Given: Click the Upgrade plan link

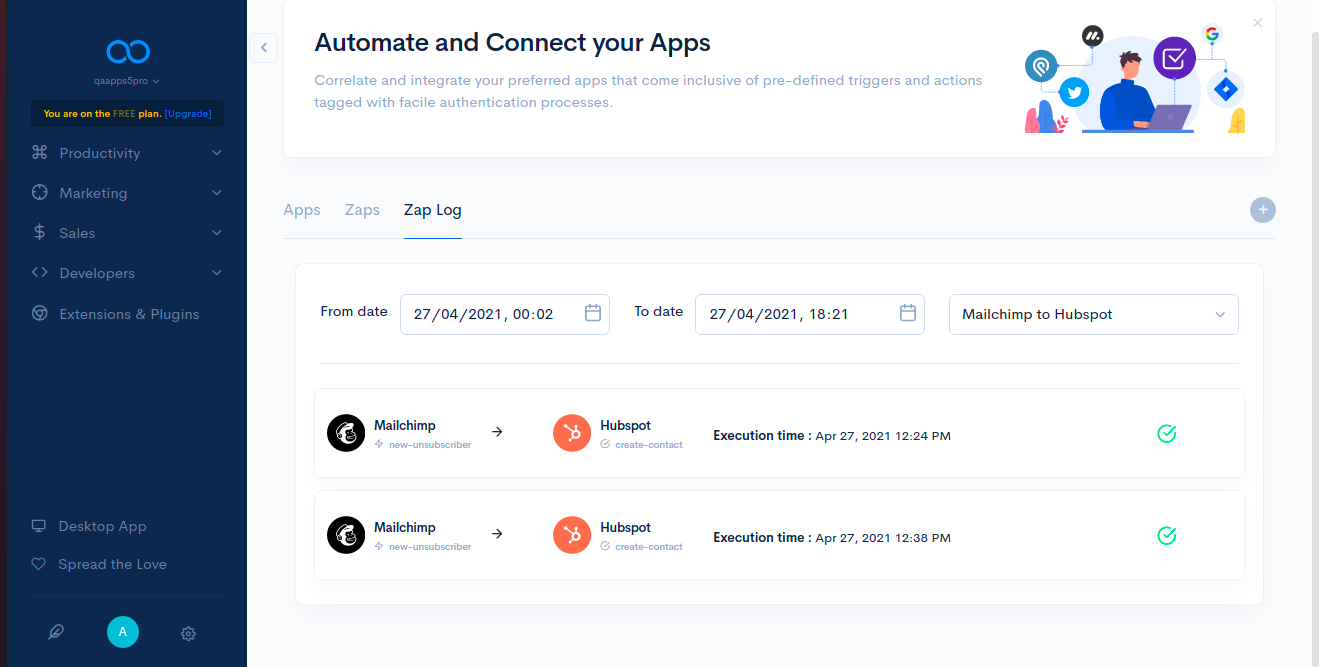Looking at the screenshot, I should pos(188,114).
